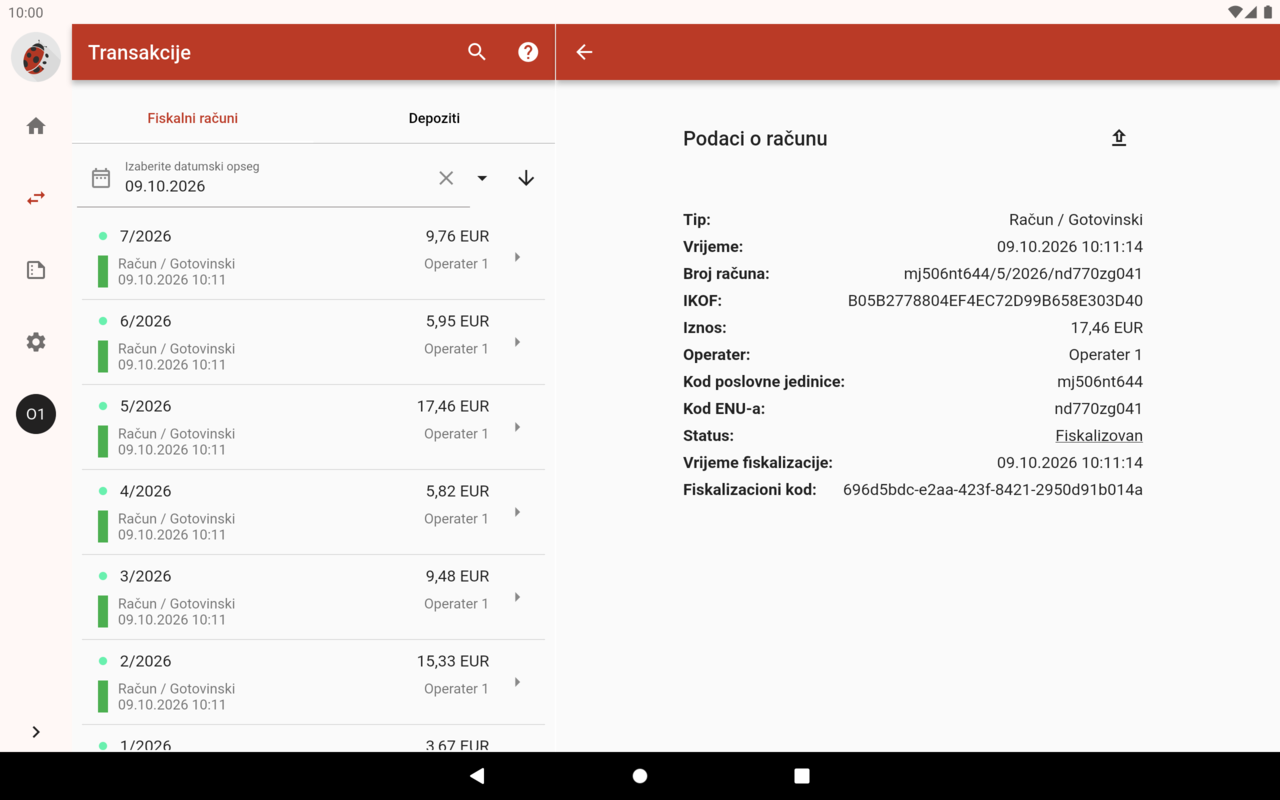Select invoice 4/2026 for 5,82 EUR
The width and height of the screenshot is (1280, 800).
313,512
